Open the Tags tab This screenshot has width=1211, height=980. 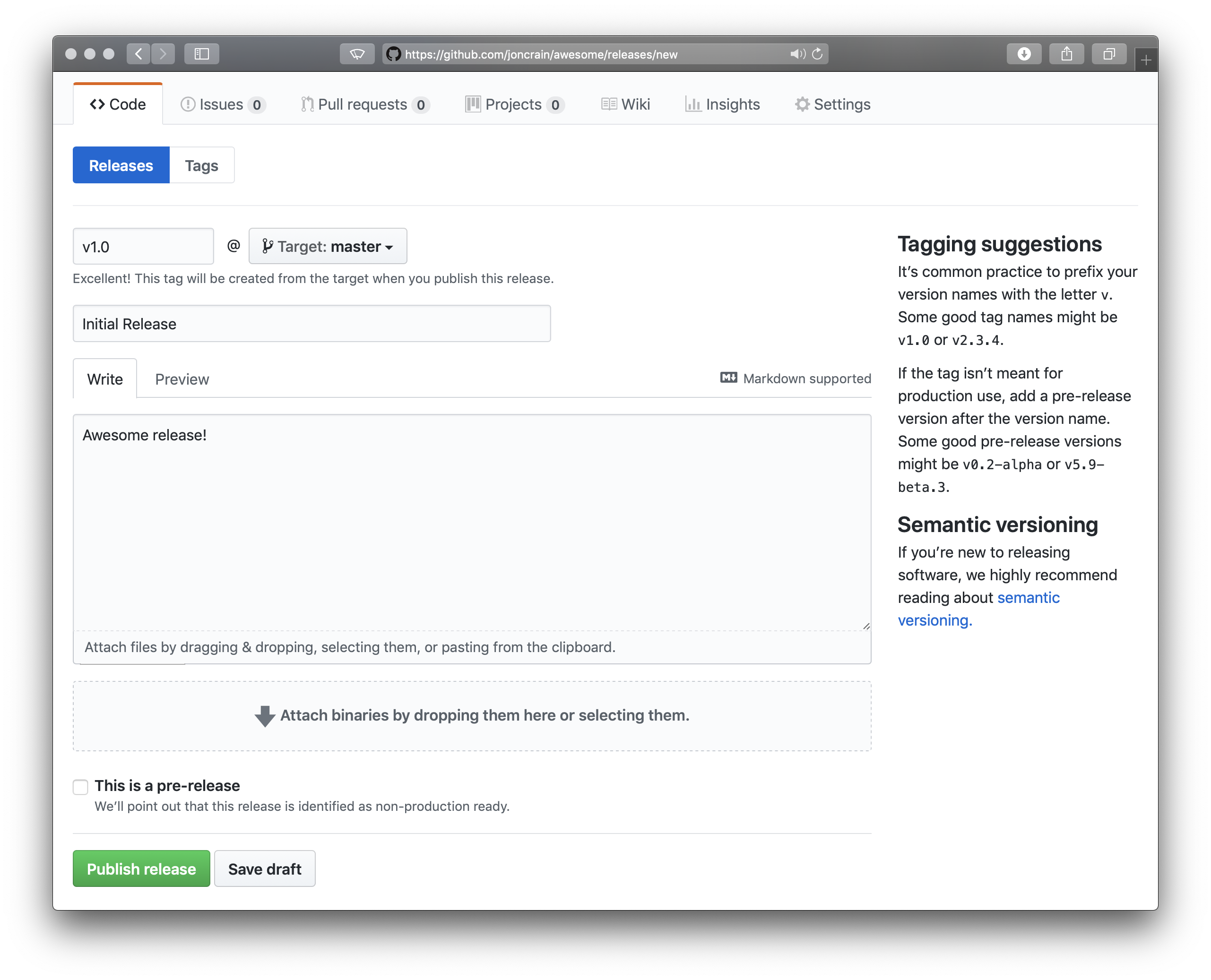201,166
